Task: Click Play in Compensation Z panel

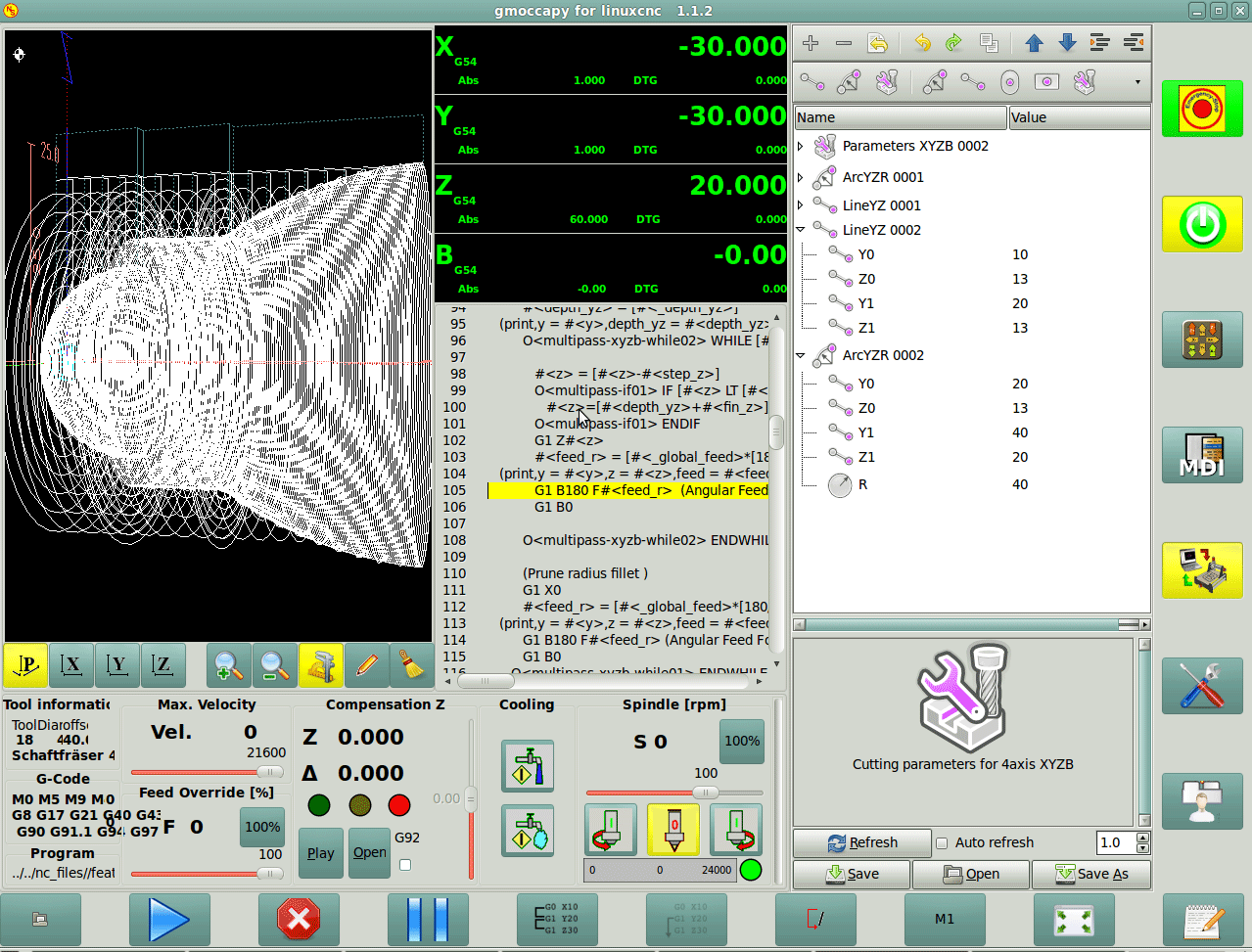Action: [320, 853]
